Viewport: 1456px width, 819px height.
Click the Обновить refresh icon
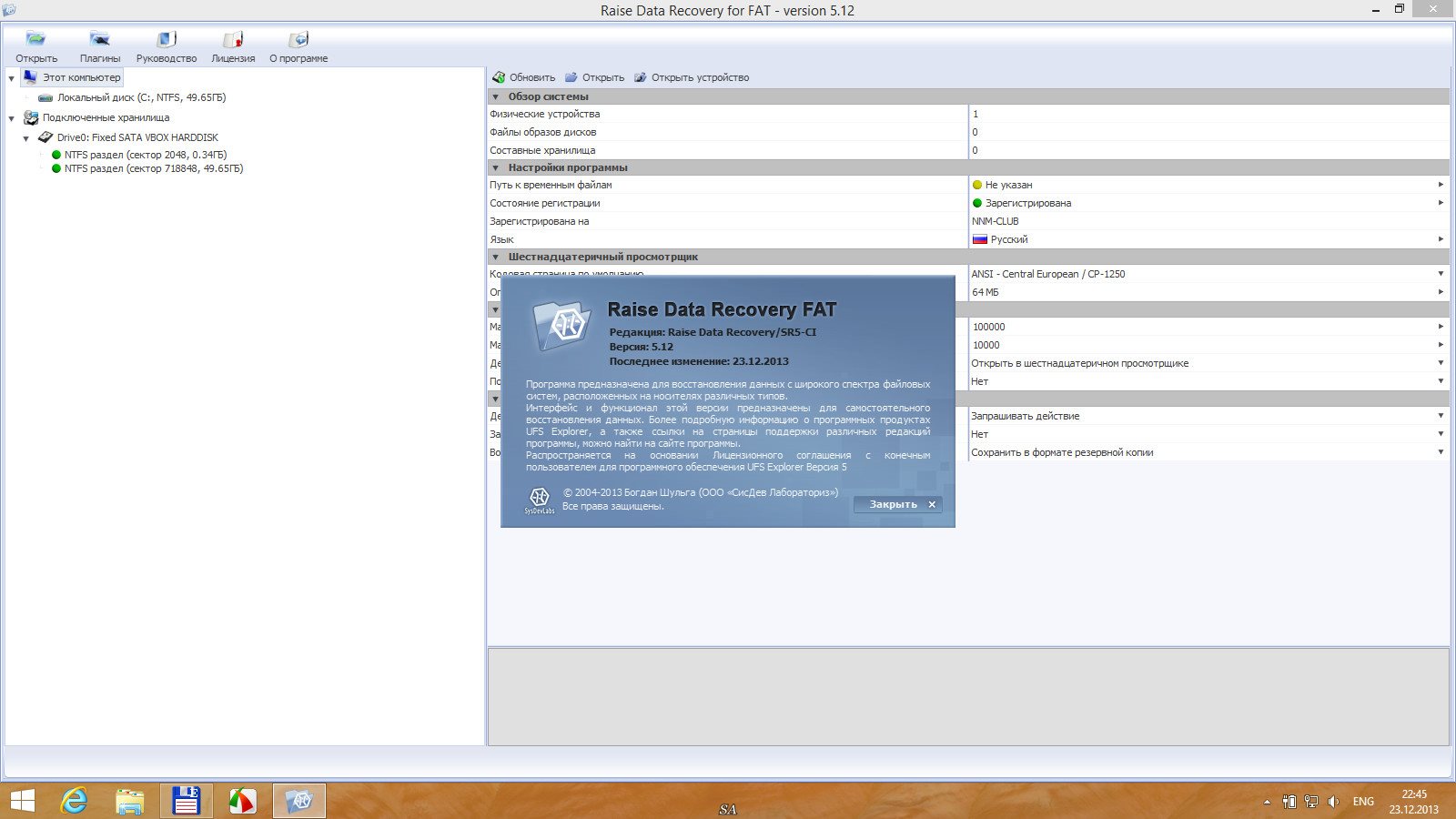tap(499, 77)
